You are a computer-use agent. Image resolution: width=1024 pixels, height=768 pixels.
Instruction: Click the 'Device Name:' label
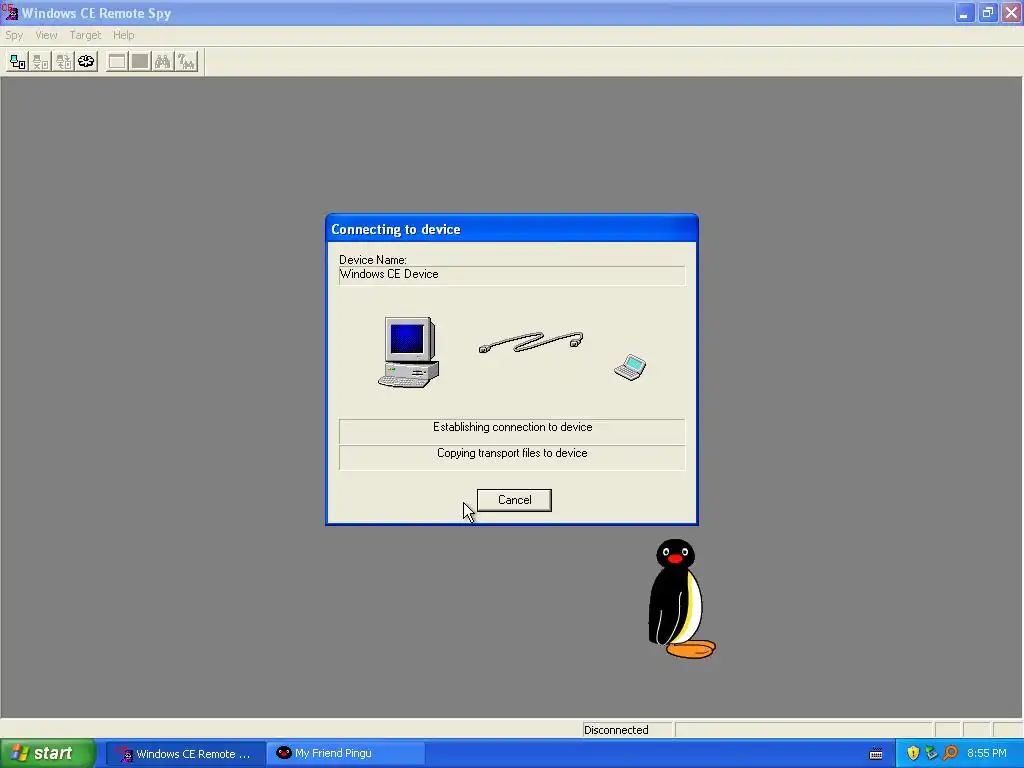372,260
